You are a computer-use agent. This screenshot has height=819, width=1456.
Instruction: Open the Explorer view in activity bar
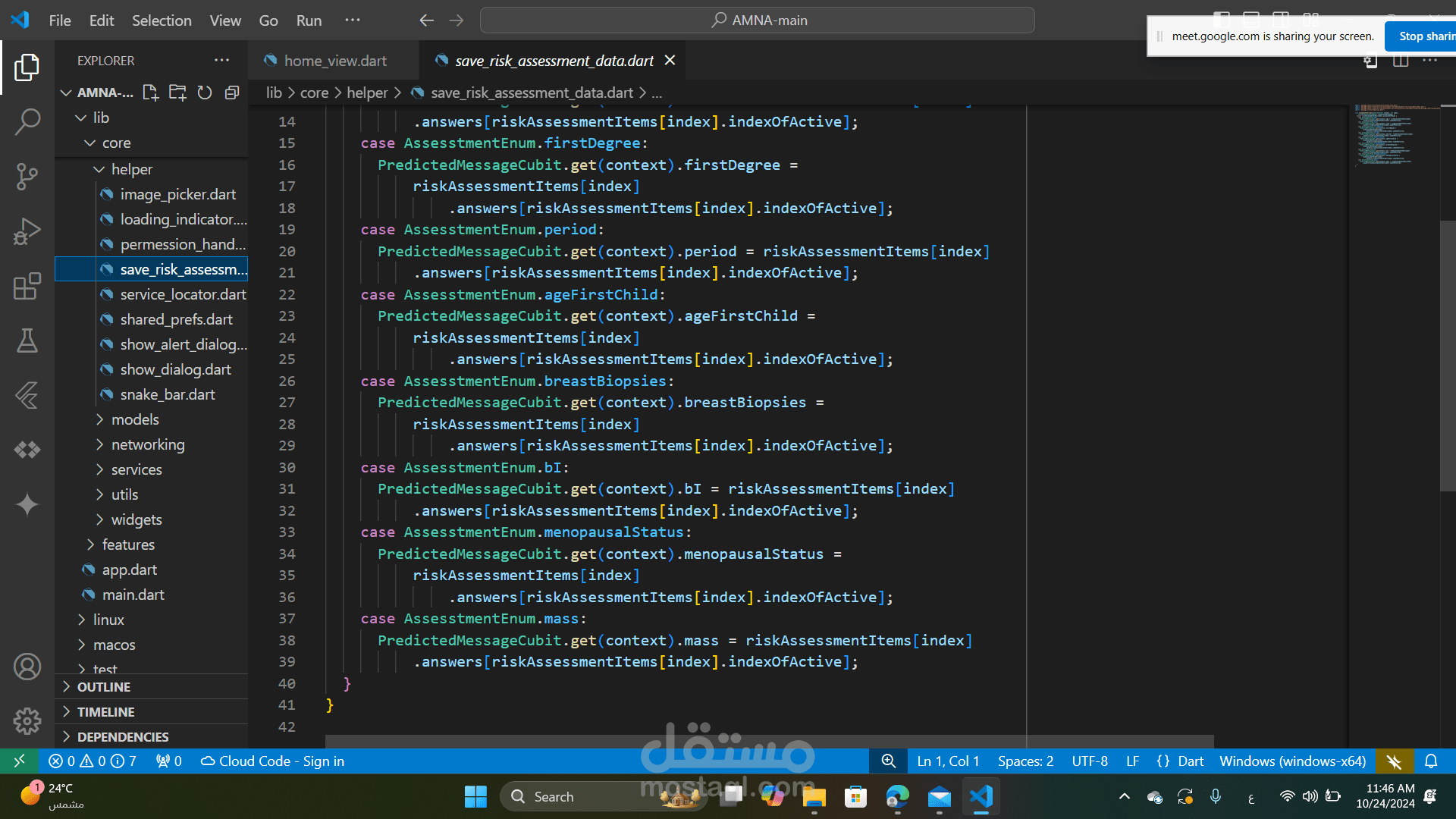(27, 67)
